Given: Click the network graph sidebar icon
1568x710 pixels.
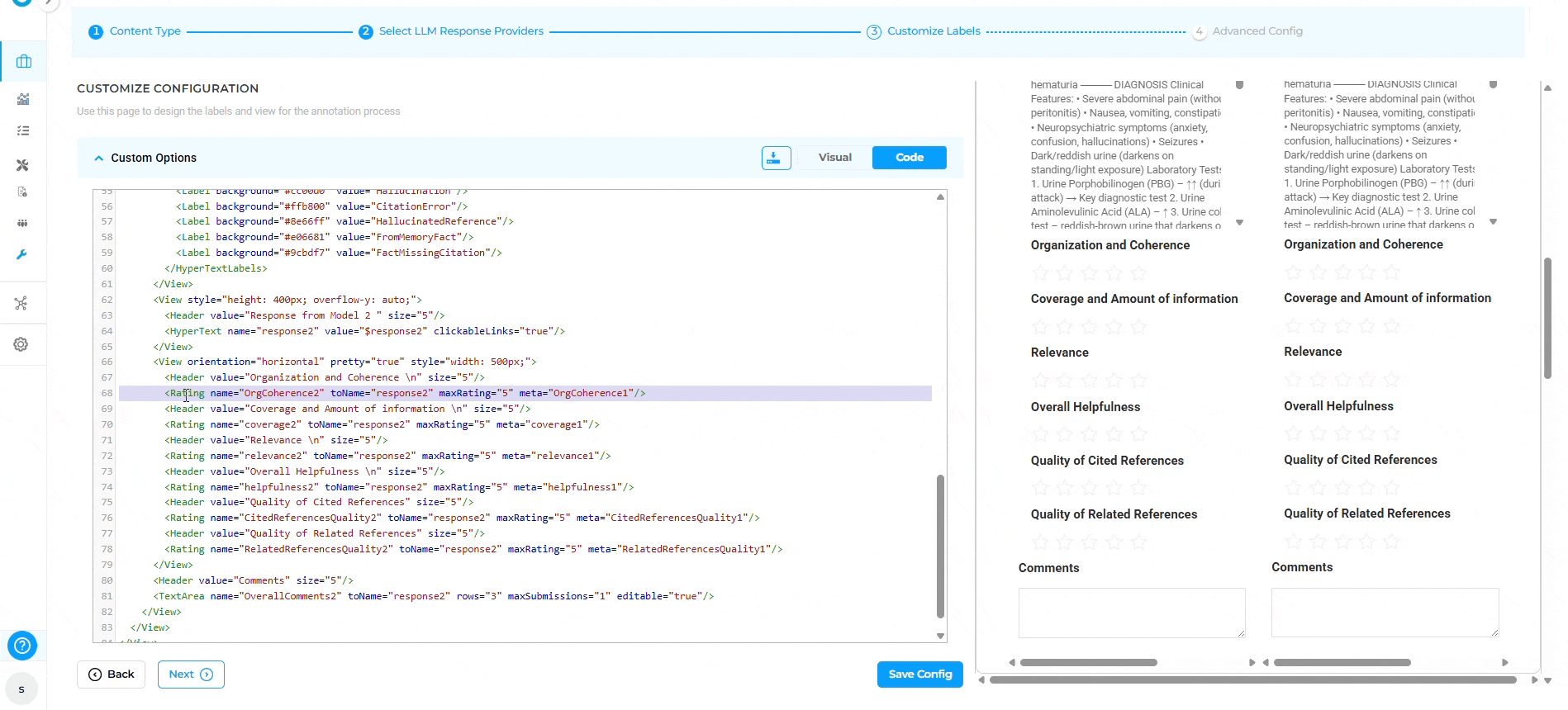Looking at the screenshot, I should [x=21, y=304].
